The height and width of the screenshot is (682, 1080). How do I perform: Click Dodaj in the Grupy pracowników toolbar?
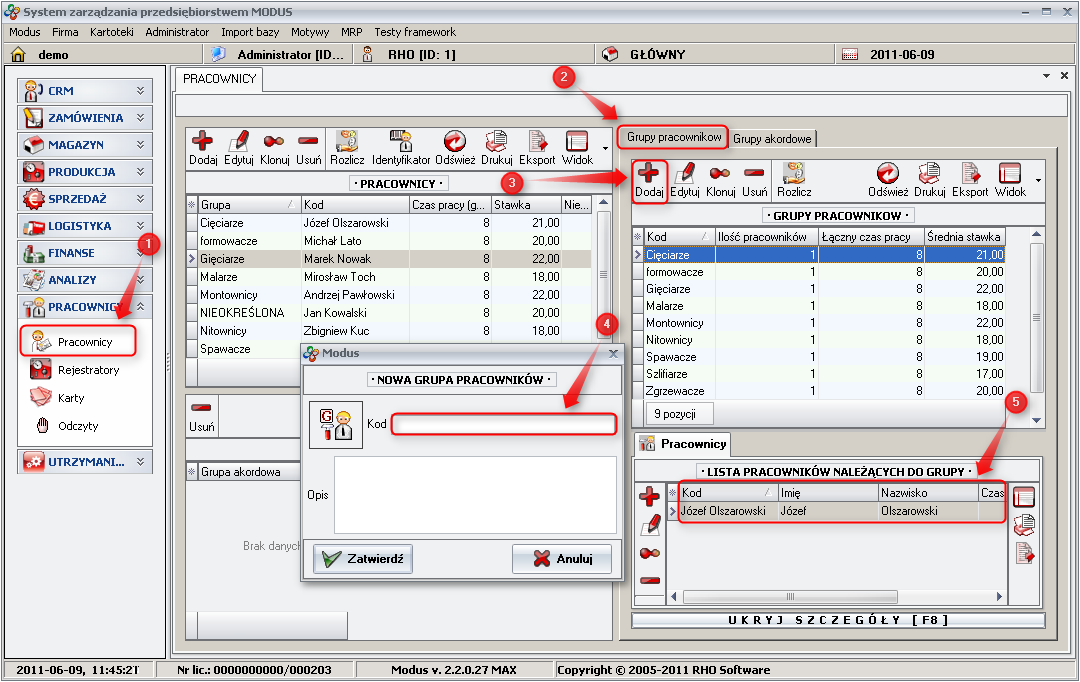tap(649, 180)
